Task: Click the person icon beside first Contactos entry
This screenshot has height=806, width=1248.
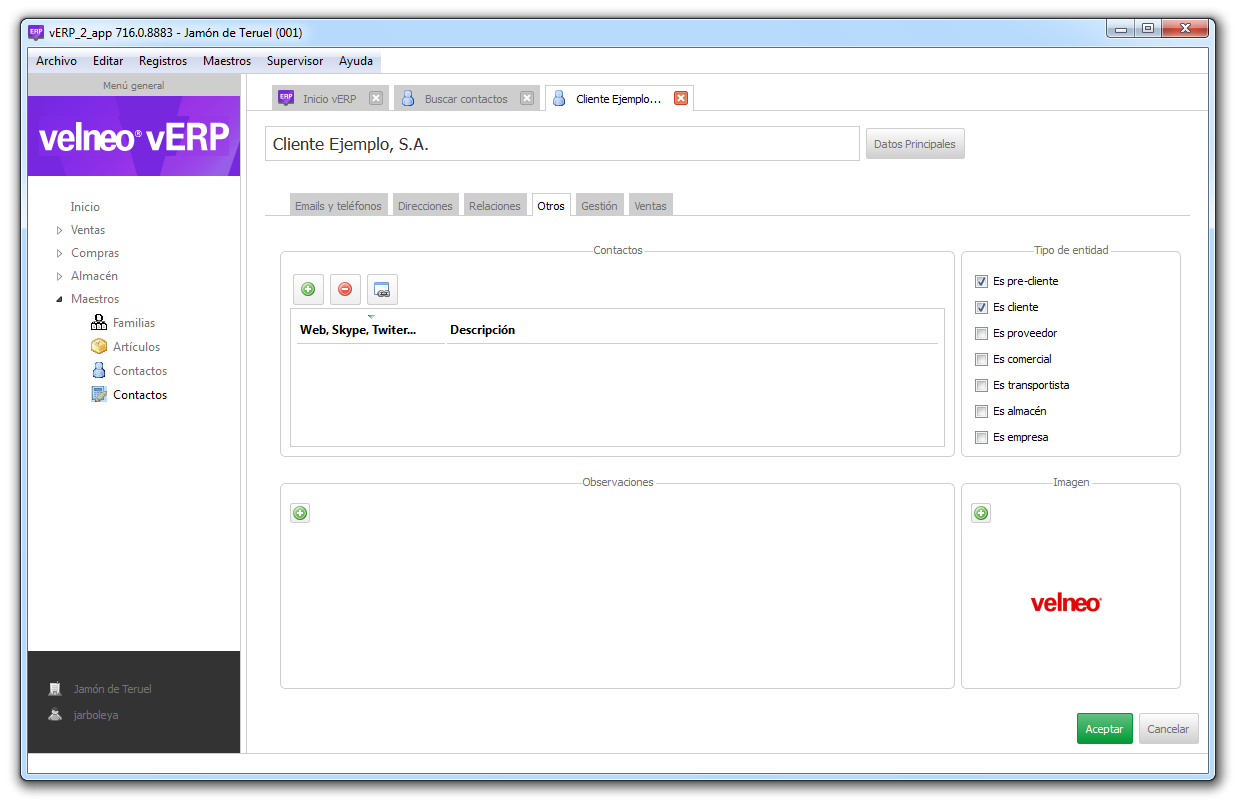Action: click(x=99, y=370)
